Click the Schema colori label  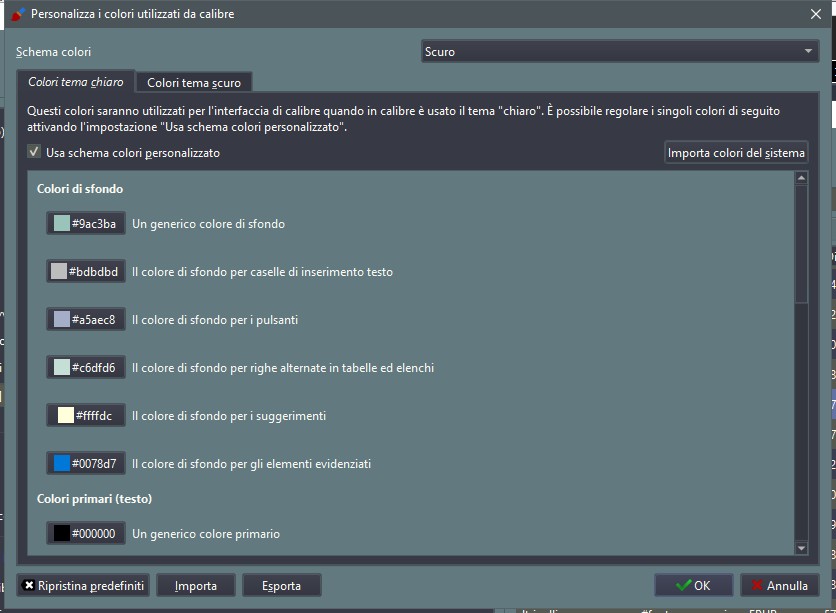coord(53,52)
